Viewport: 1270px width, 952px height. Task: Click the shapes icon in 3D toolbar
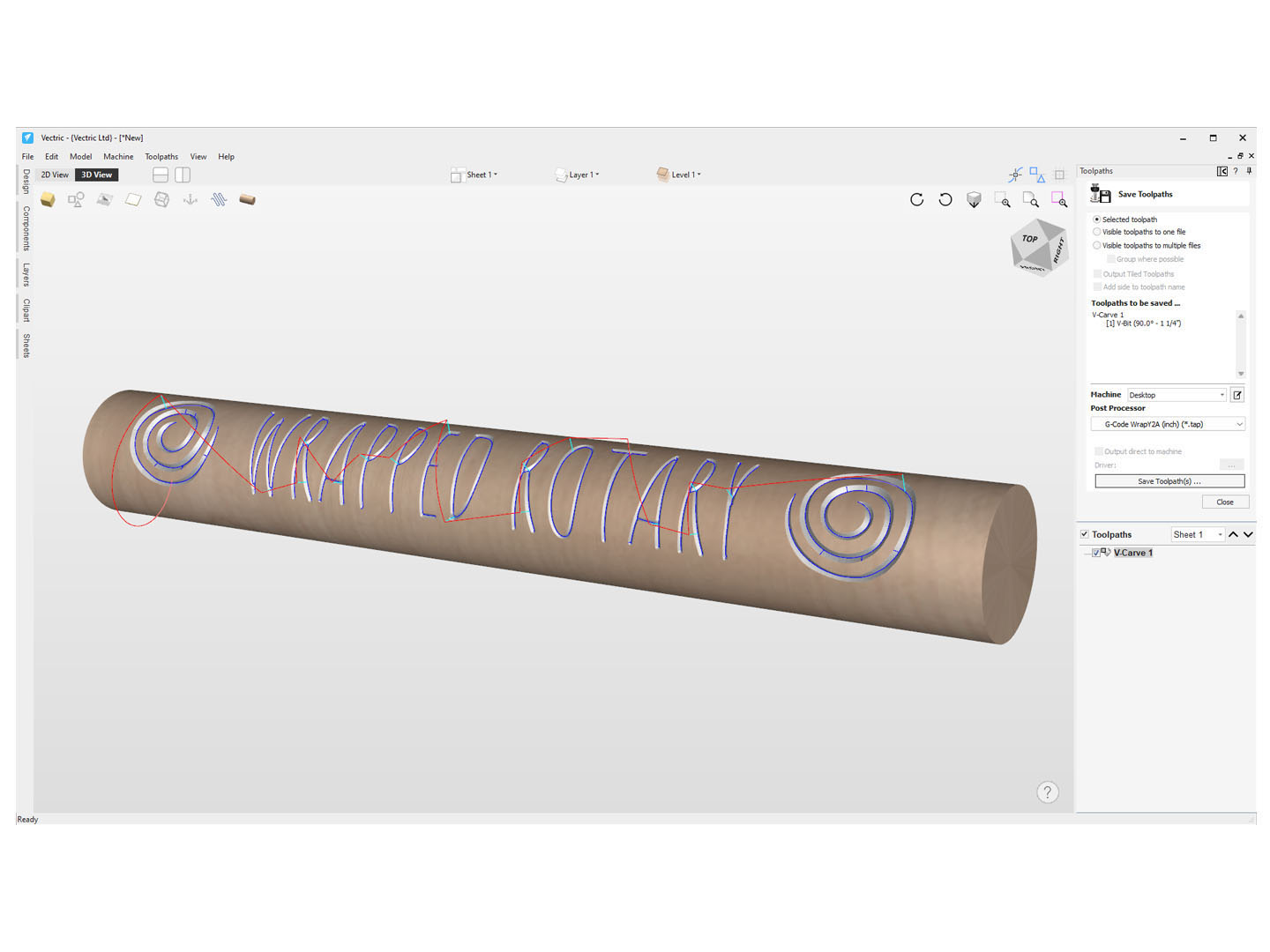[76, 200]
